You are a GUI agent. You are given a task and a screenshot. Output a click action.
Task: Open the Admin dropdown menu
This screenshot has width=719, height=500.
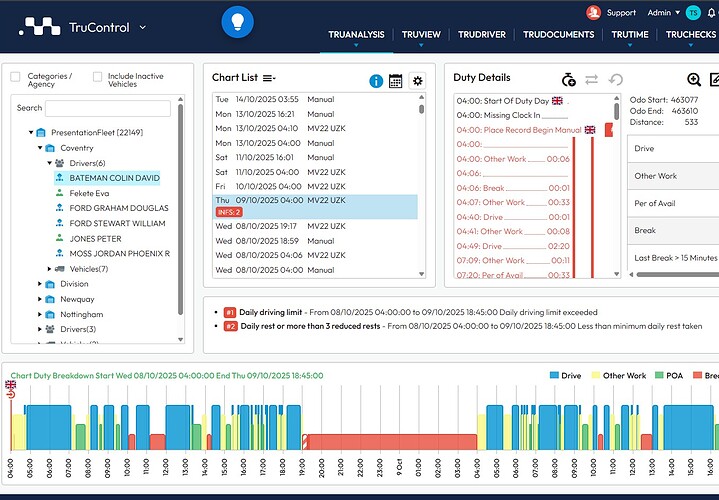pyautogui.click(x=663, y=13)
